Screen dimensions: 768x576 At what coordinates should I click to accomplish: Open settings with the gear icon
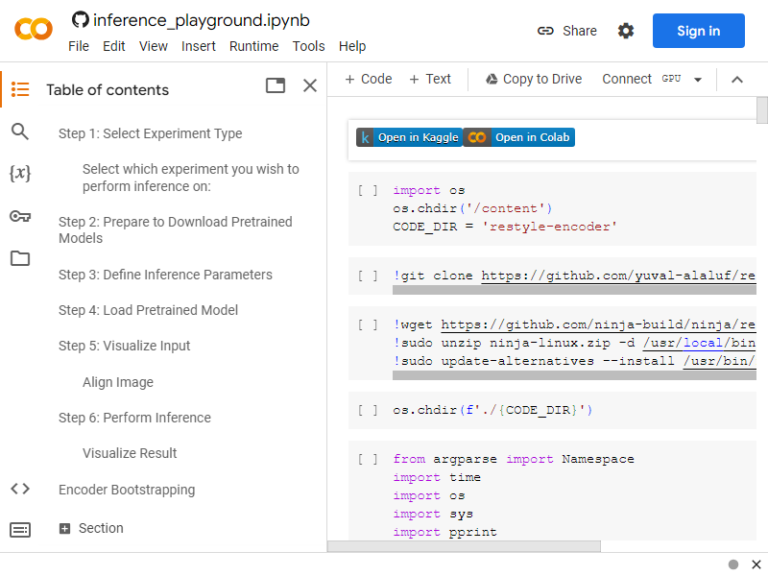[x=625, y=31]
